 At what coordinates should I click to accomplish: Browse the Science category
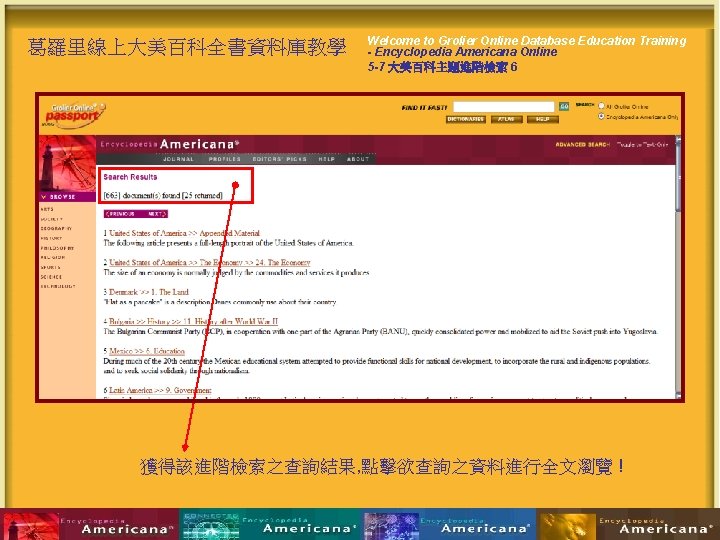pos(51,277)
